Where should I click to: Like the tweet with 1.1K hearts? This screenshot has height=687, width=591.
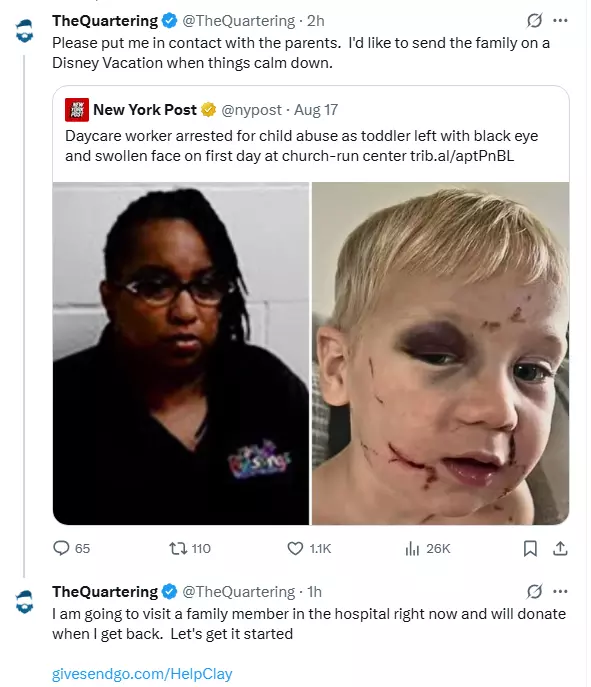tap(295, 548)
